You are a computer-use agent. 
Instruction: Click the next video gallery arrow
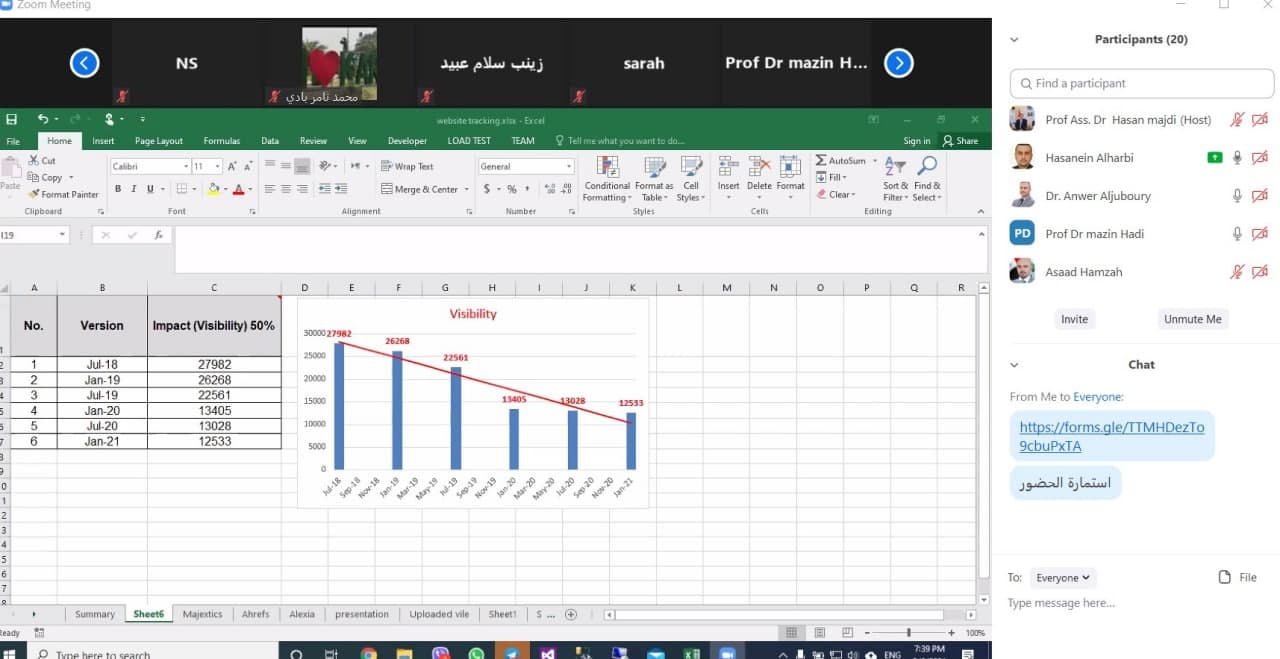898,63
